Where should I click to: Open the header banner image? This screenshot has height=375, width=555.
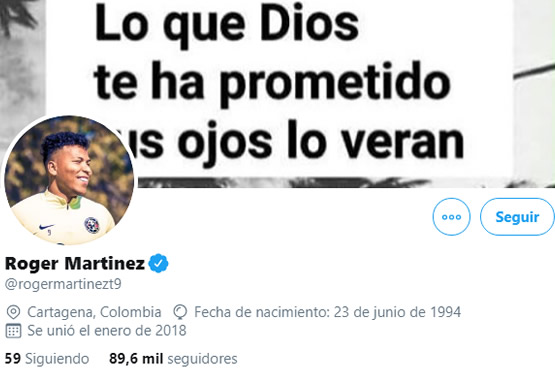278,93
